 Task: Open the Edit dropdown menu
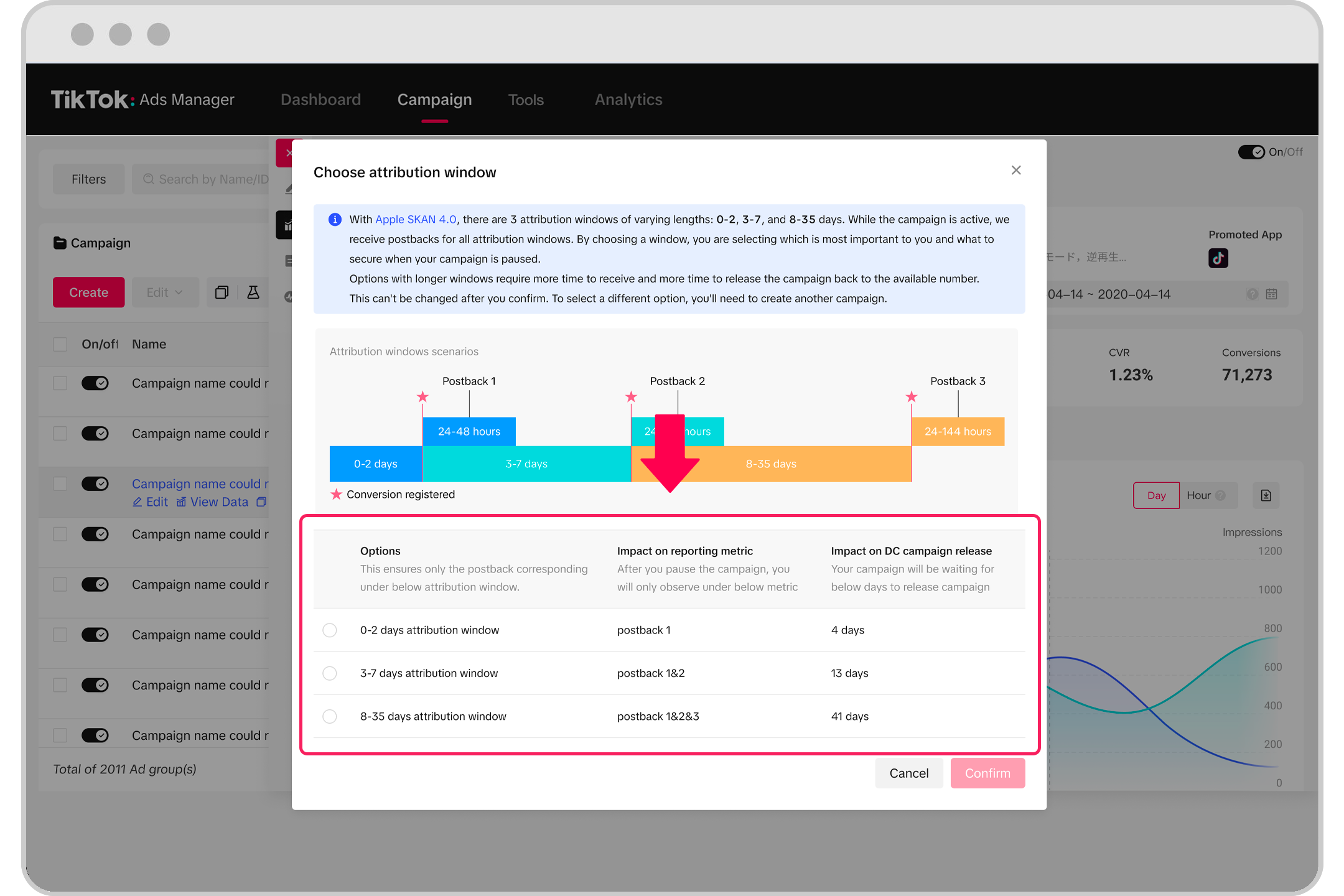(x=164, y=292)
